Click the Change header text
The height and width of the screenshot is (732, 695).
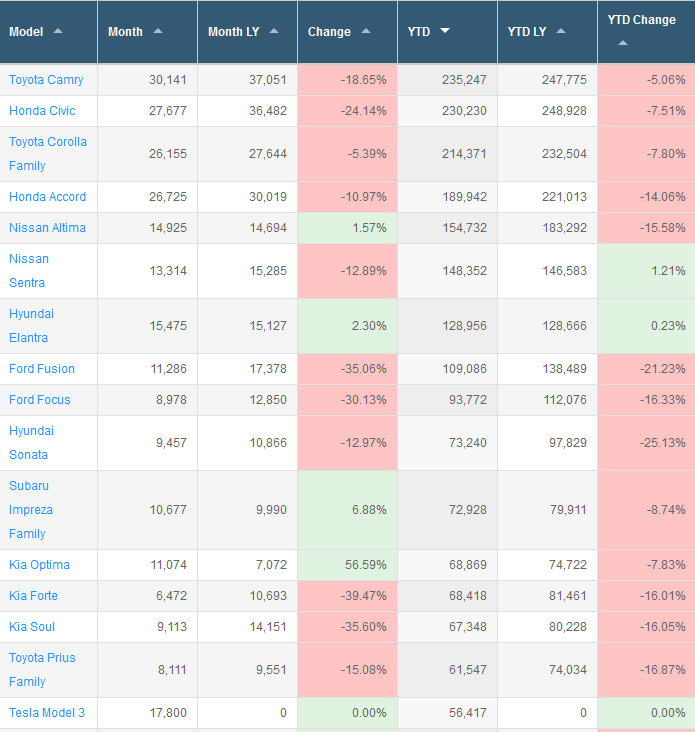pyautogui.click(x=330, y=32)
